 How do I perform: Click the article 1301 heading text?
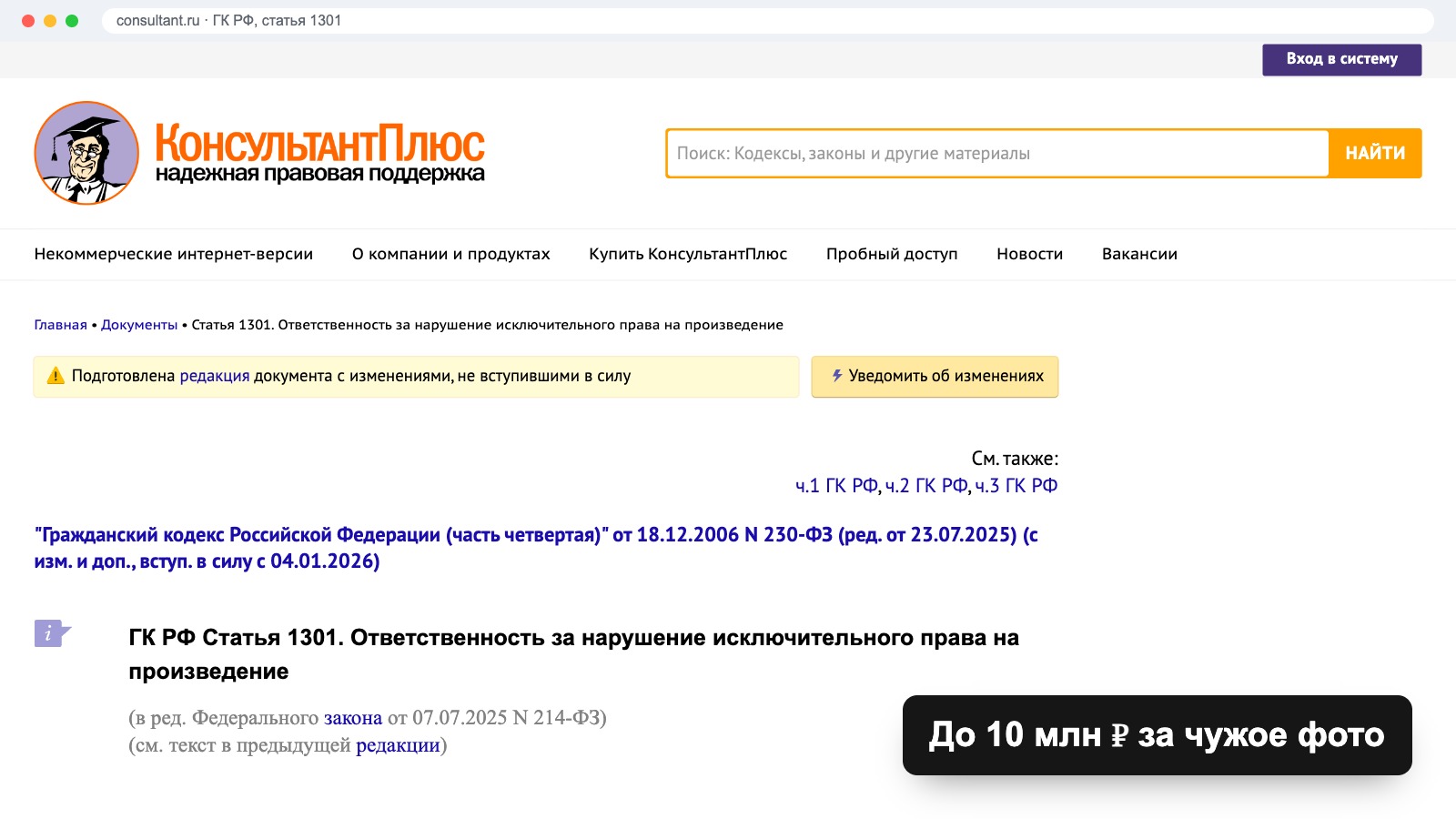click(573, 654)
